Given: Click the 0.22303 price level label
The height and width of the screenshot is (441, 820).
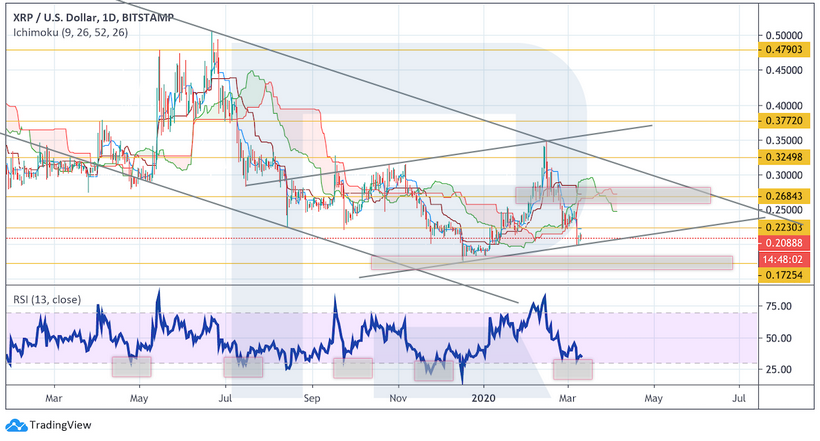Looking at the screenshot, I should 783,227.
